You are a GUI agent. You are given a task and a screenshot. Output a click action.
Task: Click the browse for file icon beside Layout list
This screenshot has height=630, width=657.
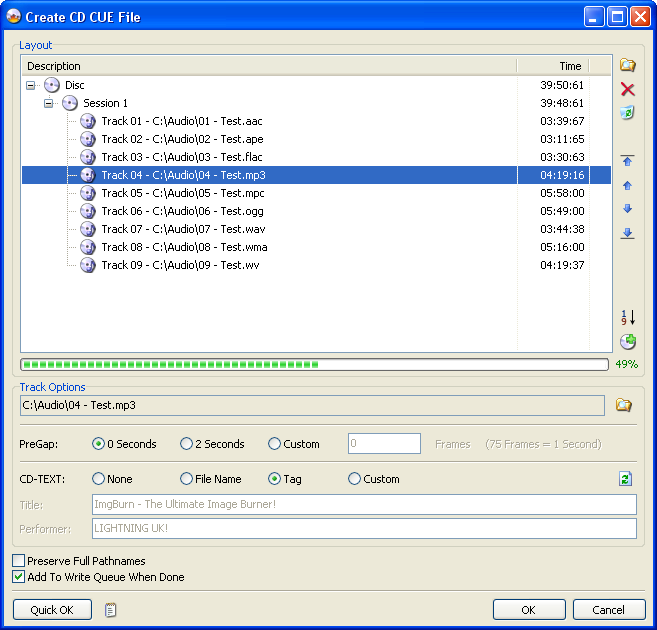627,65
